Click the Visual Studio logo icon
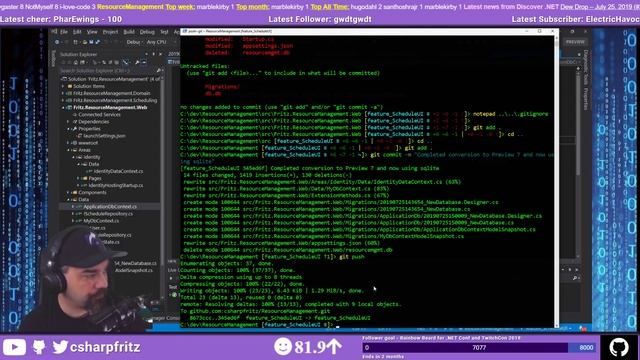 click(53, 31)
